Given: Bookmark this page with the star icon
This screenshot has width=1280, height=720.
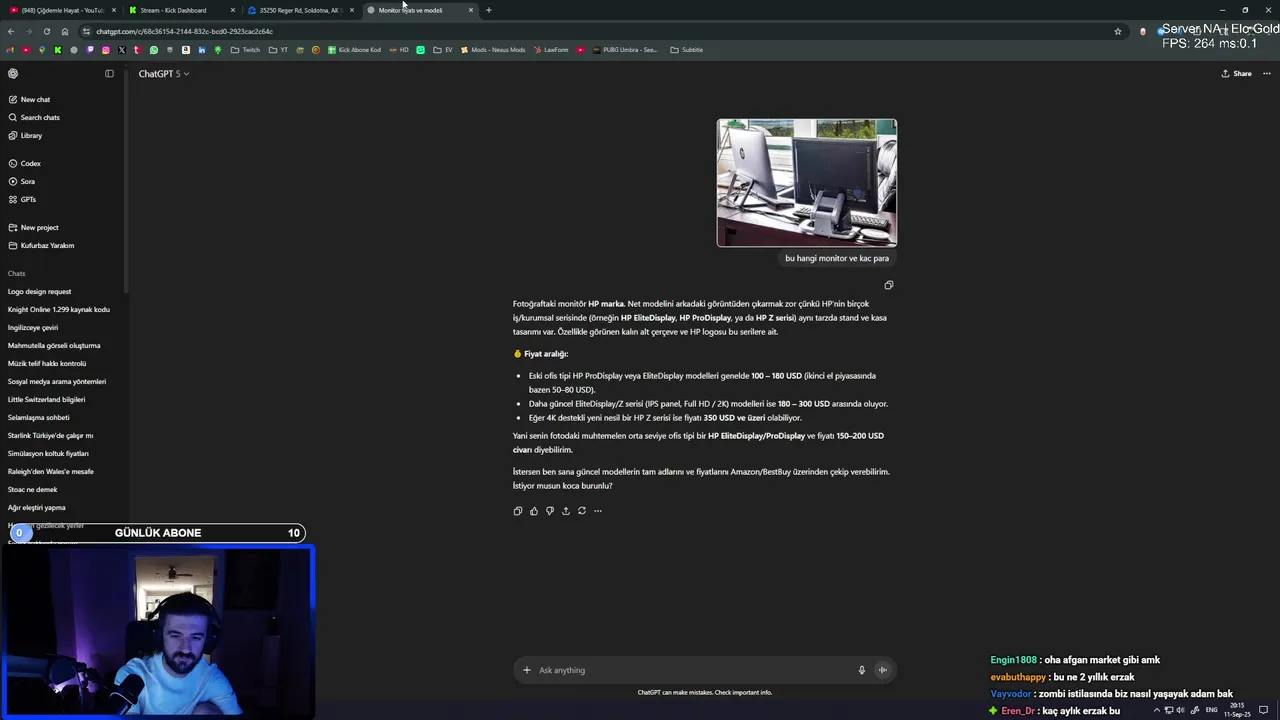Looking at the screenshot, I should click(x=1118, y=31).
